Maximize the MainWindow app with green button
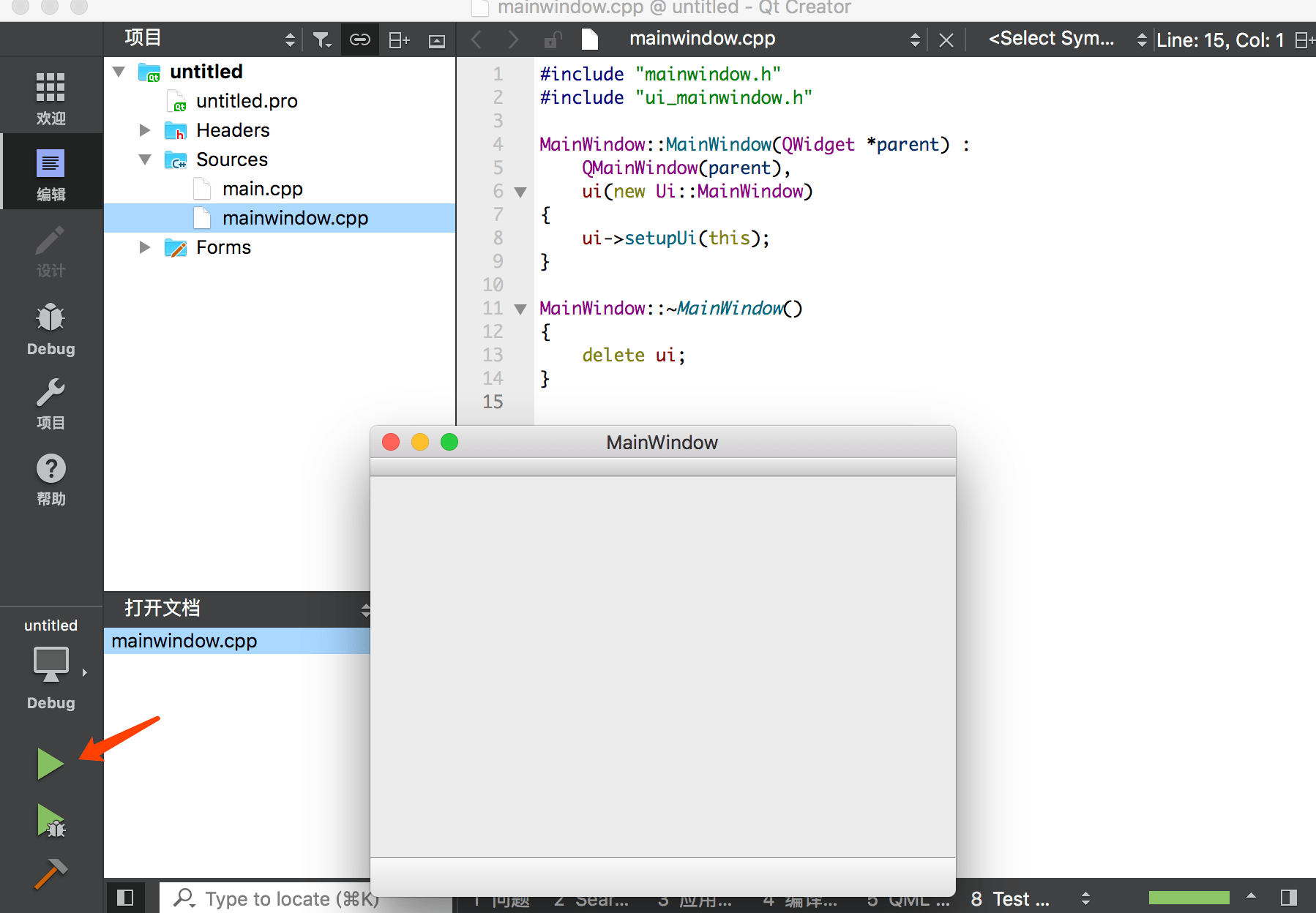This screenshot has width=1316, height=913. (x=449, y=442)
